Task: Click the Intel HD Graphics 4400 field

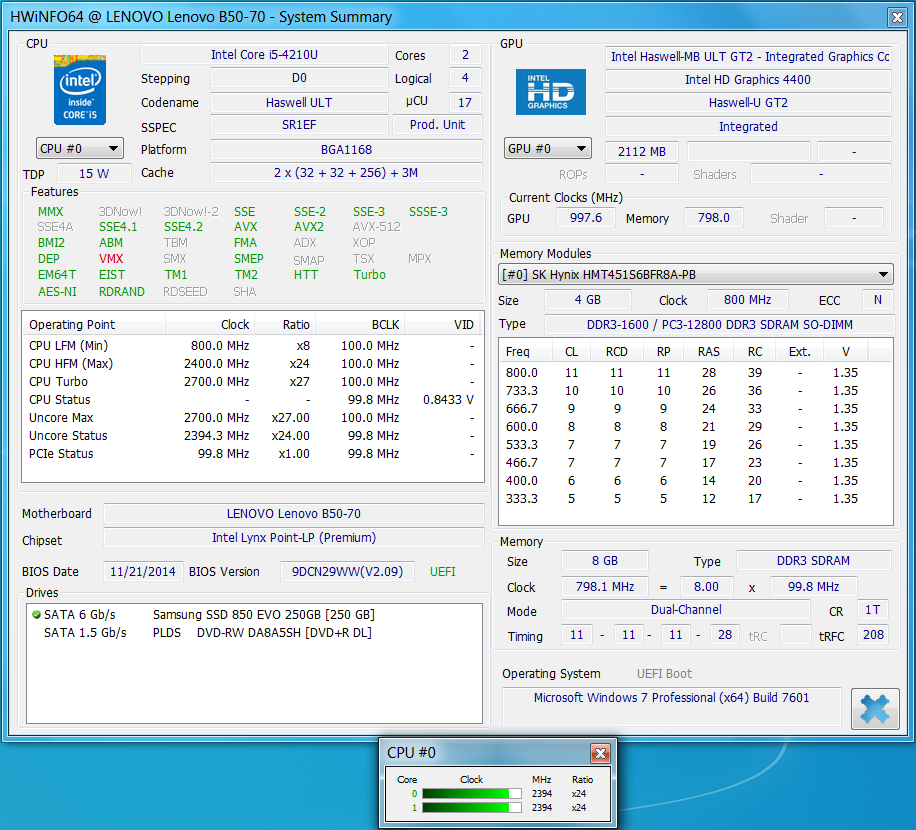Action: (x=748, y=79)
